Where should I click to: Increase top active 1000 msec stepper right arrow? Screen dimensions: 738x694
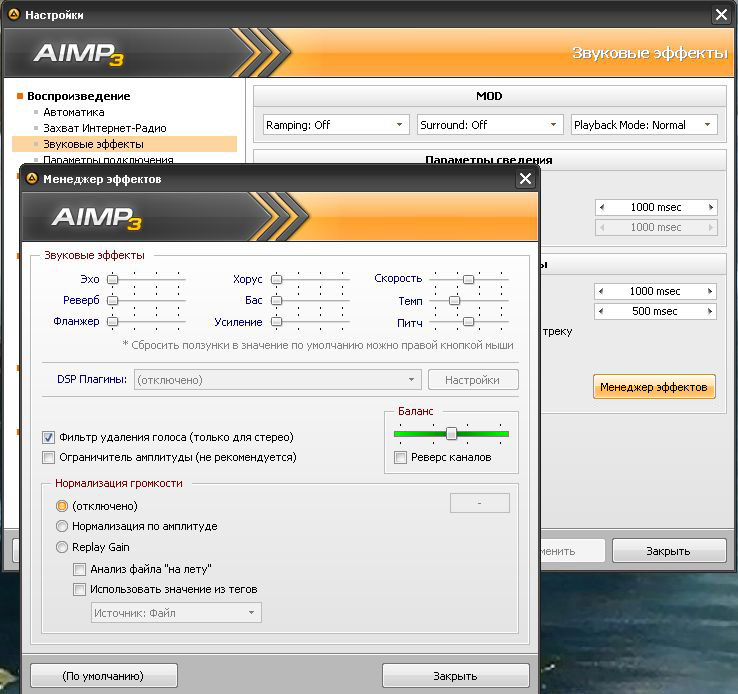(711, 207)
